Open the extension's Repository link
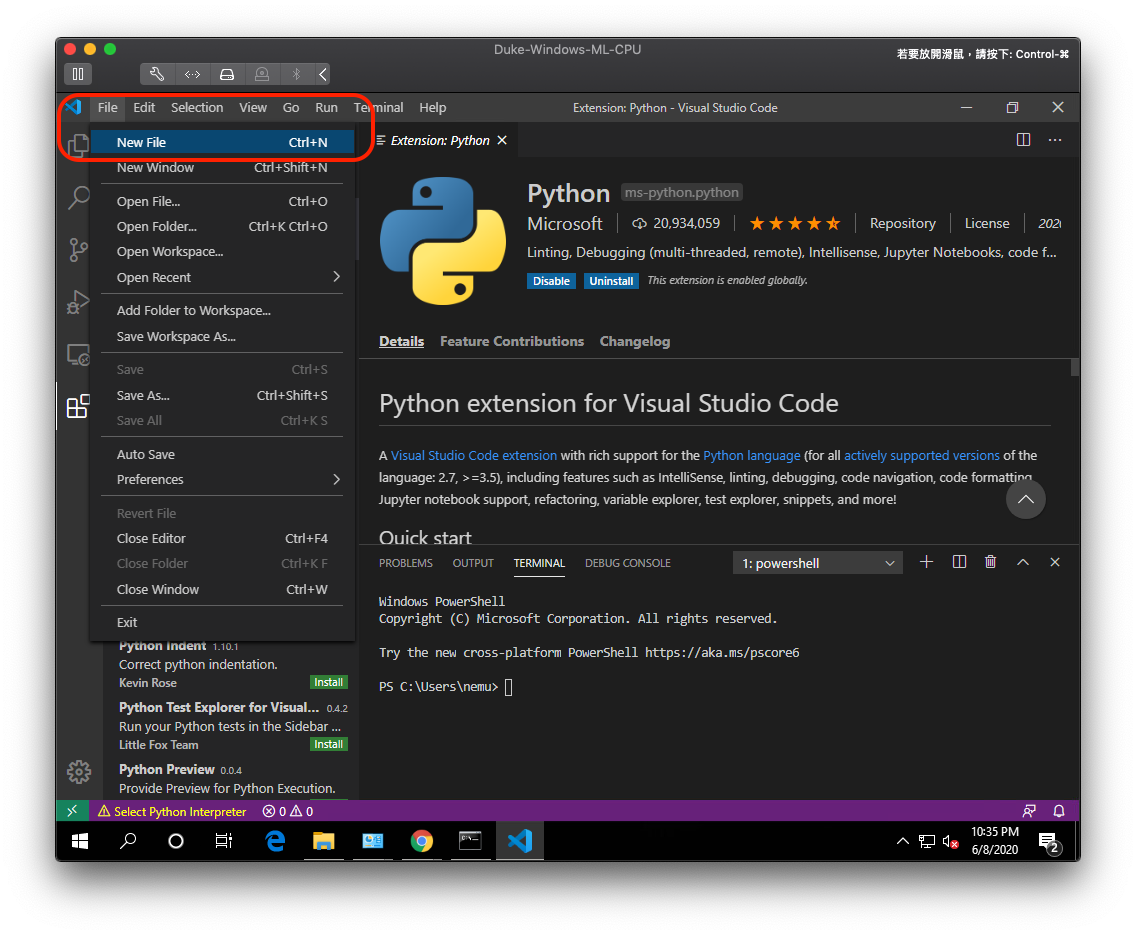Image resolution: width=1136 pixels, height=935 pixels. point(902,223)
